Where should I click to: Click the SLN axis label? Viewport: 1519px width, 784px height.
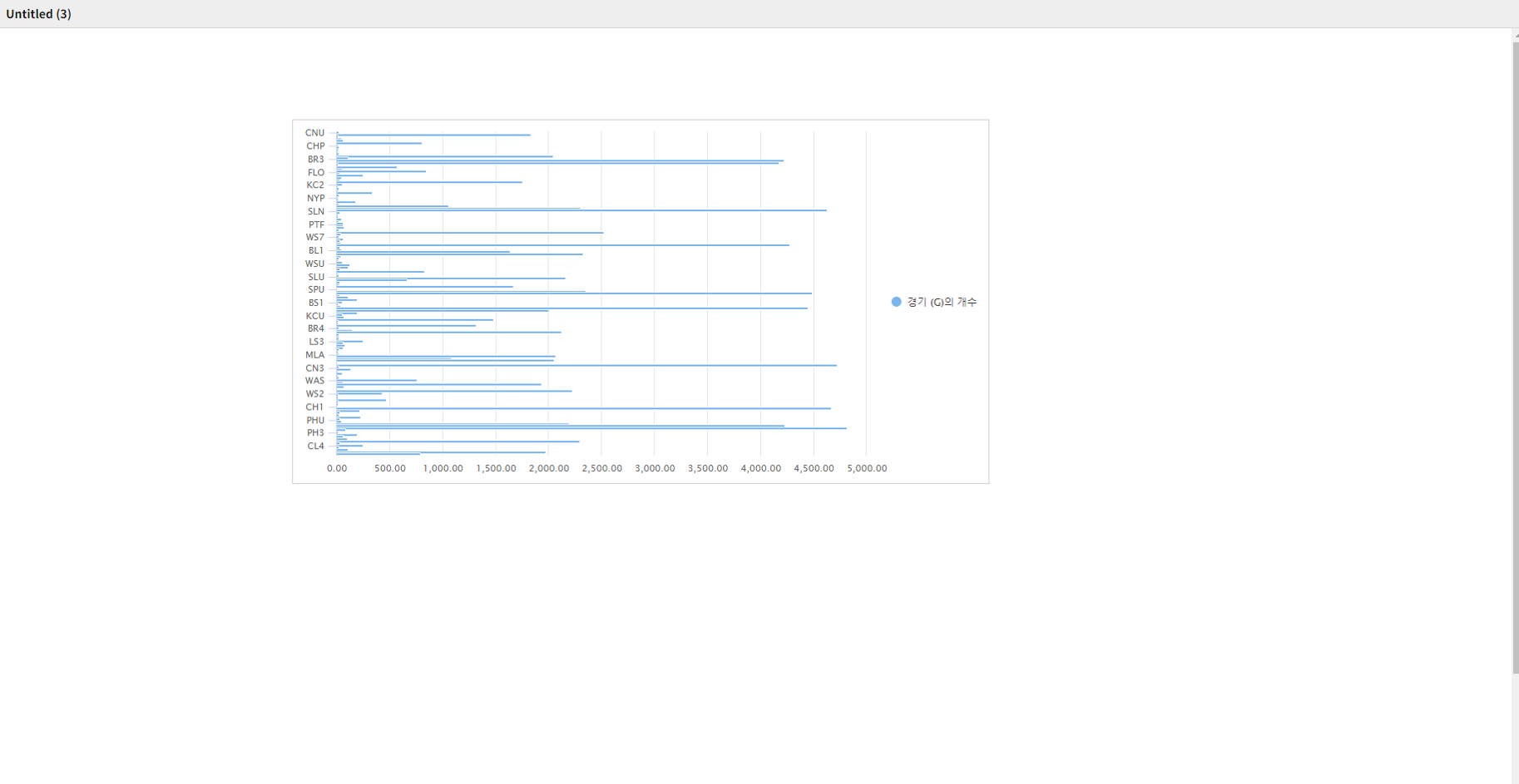coord(316,212)
